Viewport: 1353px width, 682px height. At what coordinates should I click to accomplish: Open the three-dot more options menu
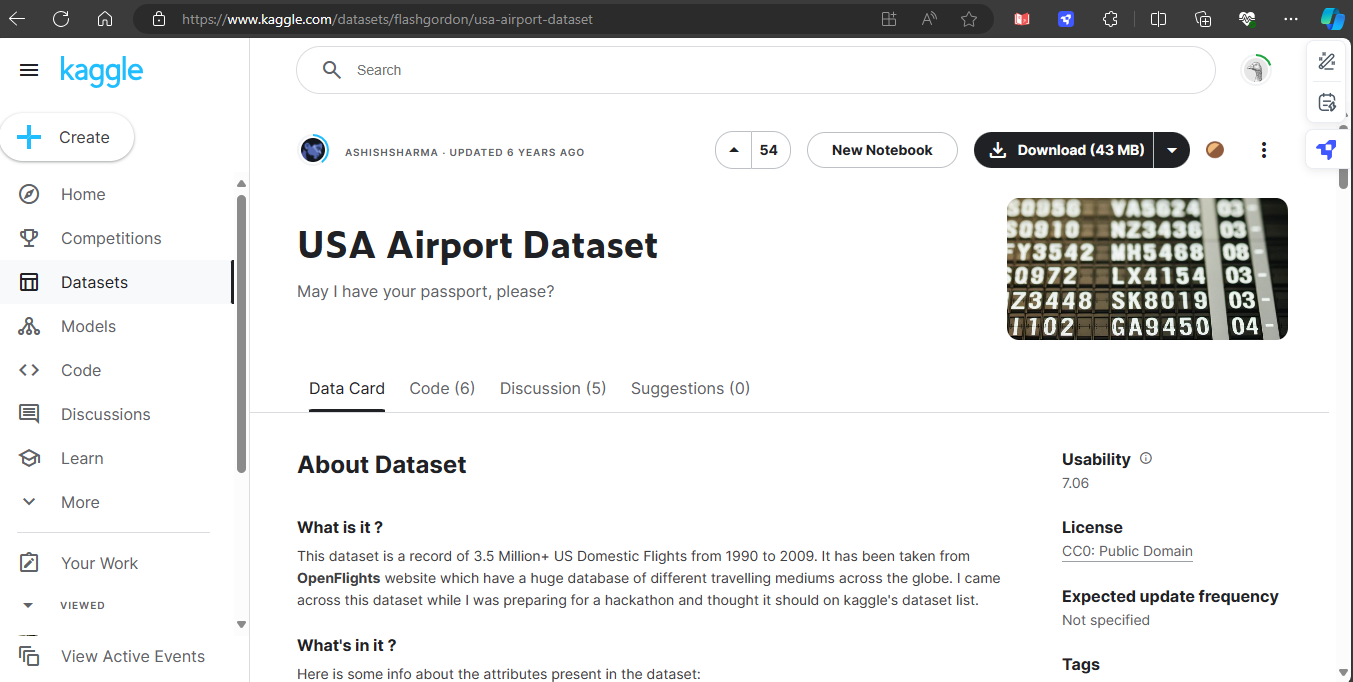[1264, 150]
